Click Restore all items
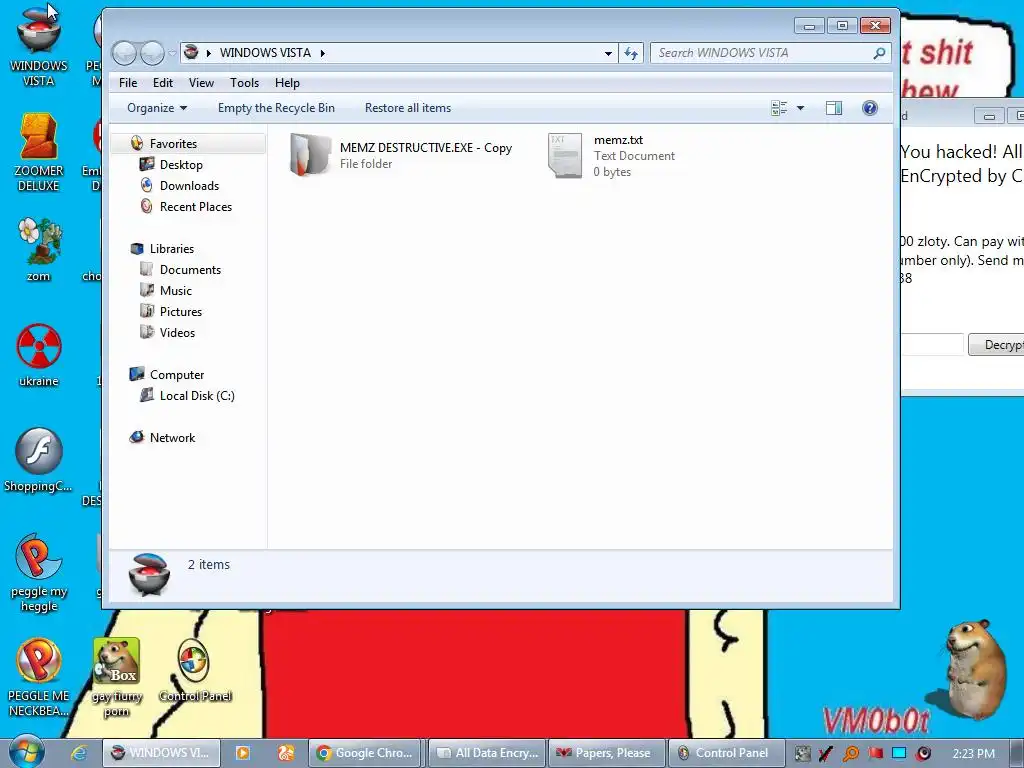The width and height of the screenshot is (1024, 768). tap(408, 108)
